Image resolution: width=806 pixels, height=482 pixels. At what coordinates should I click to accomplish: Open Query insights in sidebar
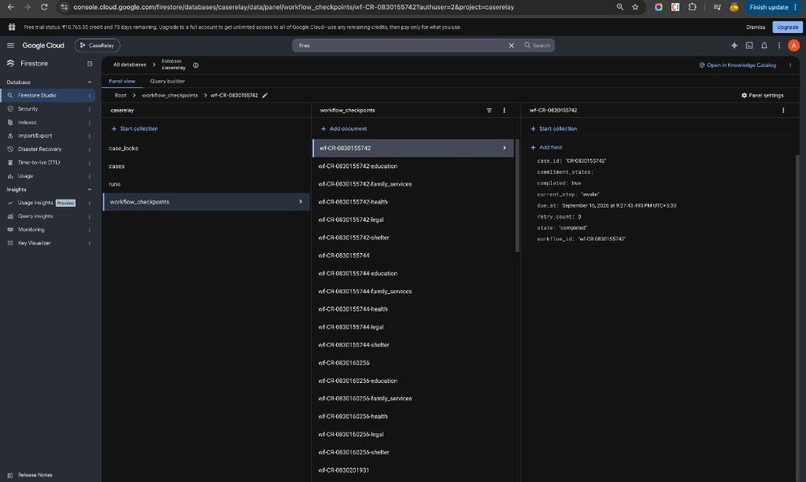[x=35, y=216]
